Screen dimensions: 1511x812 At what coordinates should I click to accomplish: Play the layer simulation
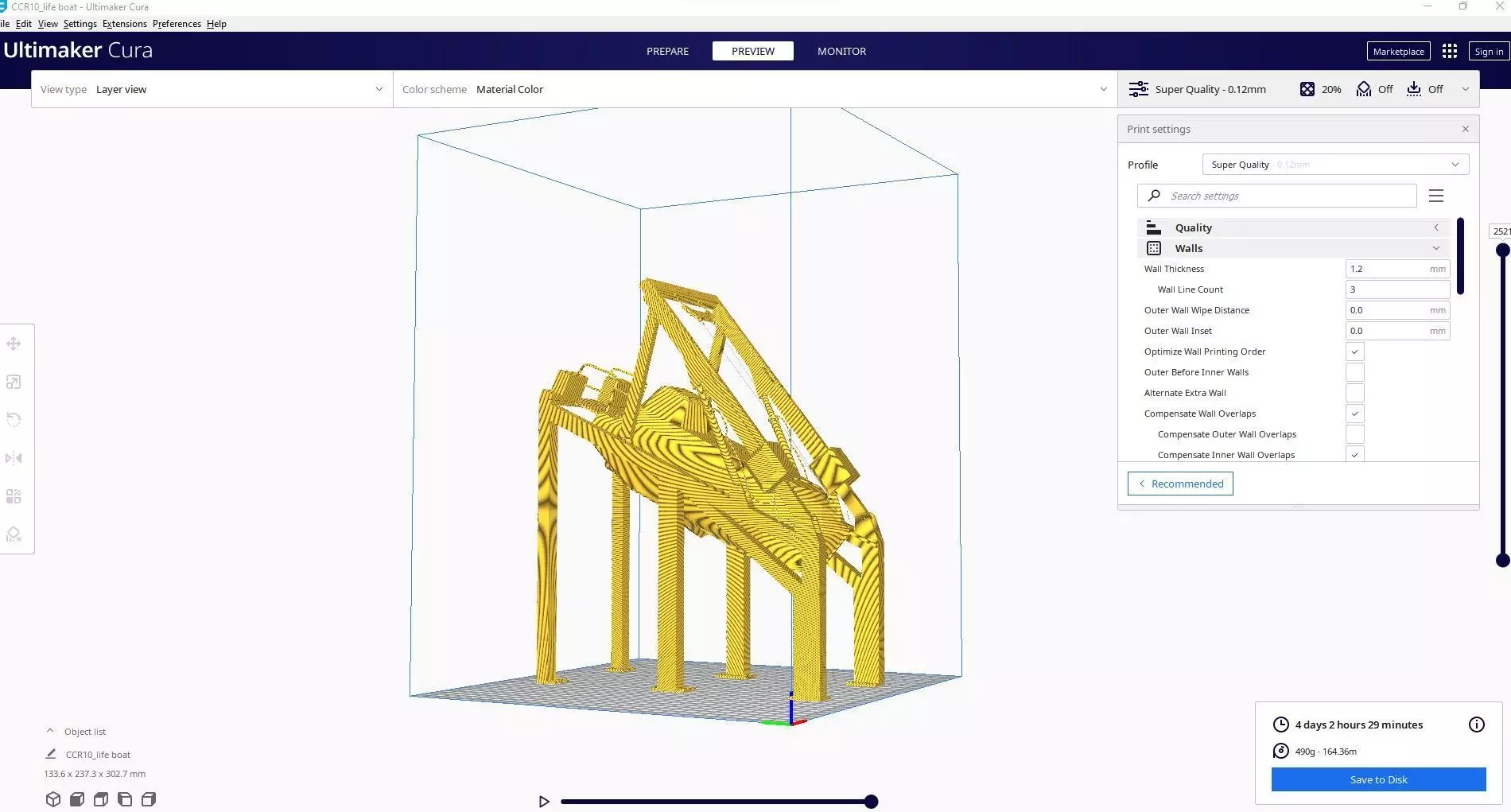[544, 802]
